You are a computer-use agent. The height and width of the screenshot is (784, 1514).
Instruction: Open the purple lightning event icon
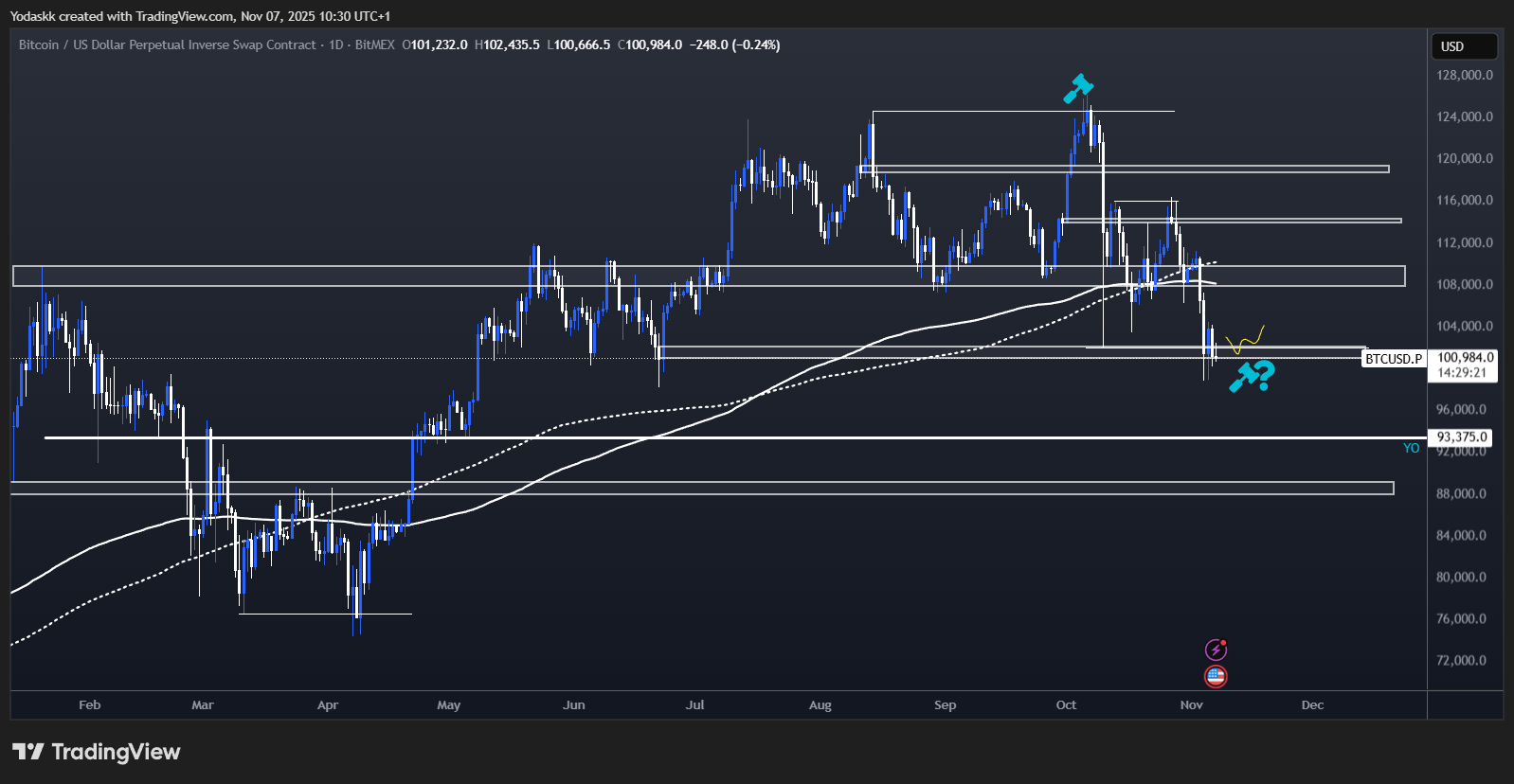pyautogui.click(x=1216, y=650)
